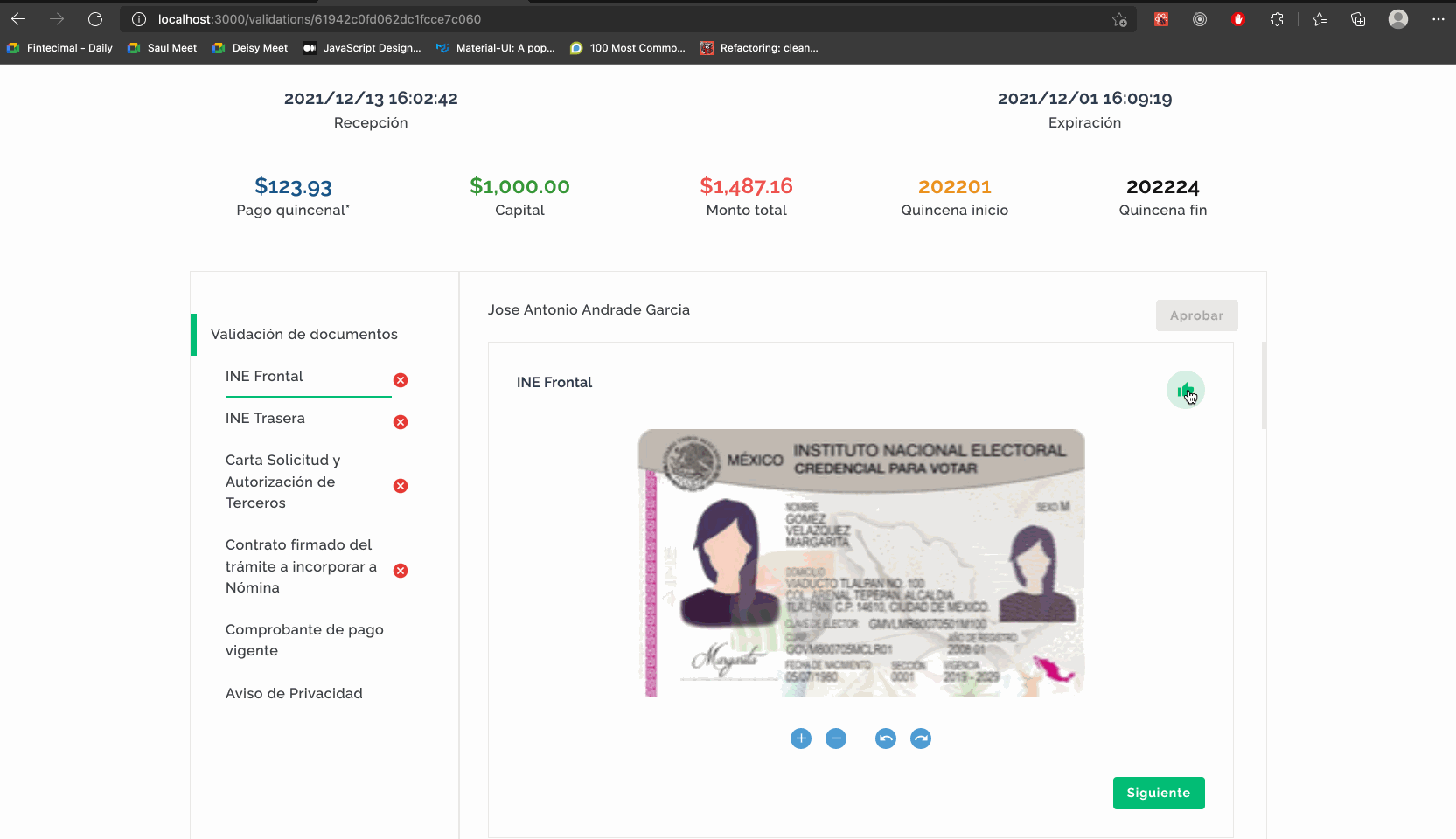Open the favorites list icon in the toolbar
Viewport: 1456px width, 839px height.
[x=1320, y=19]
